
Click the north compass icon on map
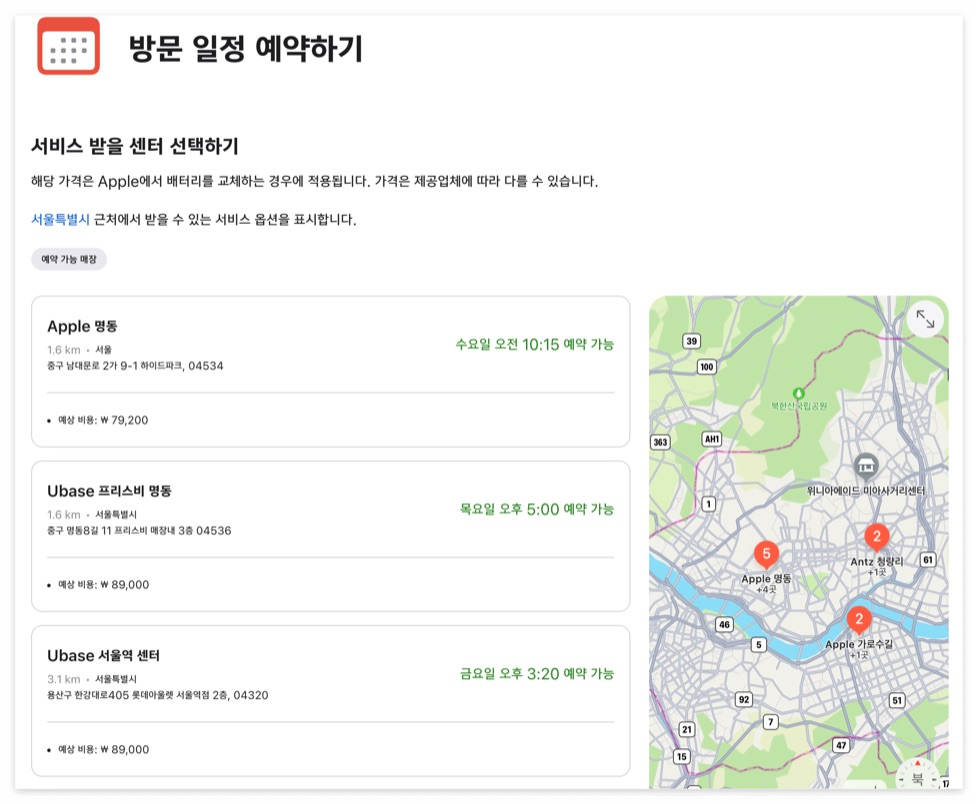click(x=917, y=775)
